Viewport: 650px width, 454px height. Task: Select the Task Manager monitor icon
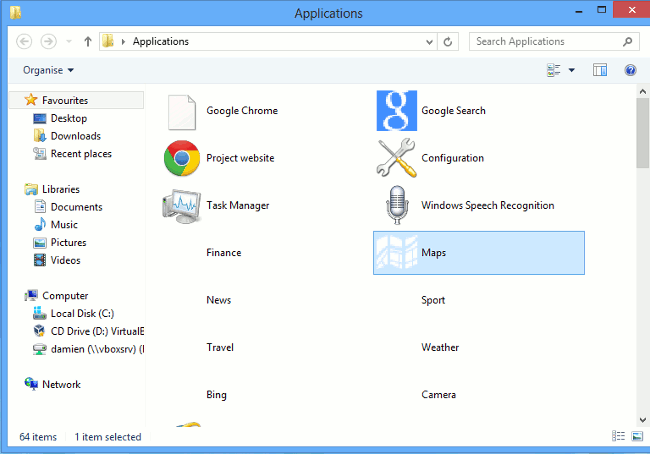tap(182, 206)
